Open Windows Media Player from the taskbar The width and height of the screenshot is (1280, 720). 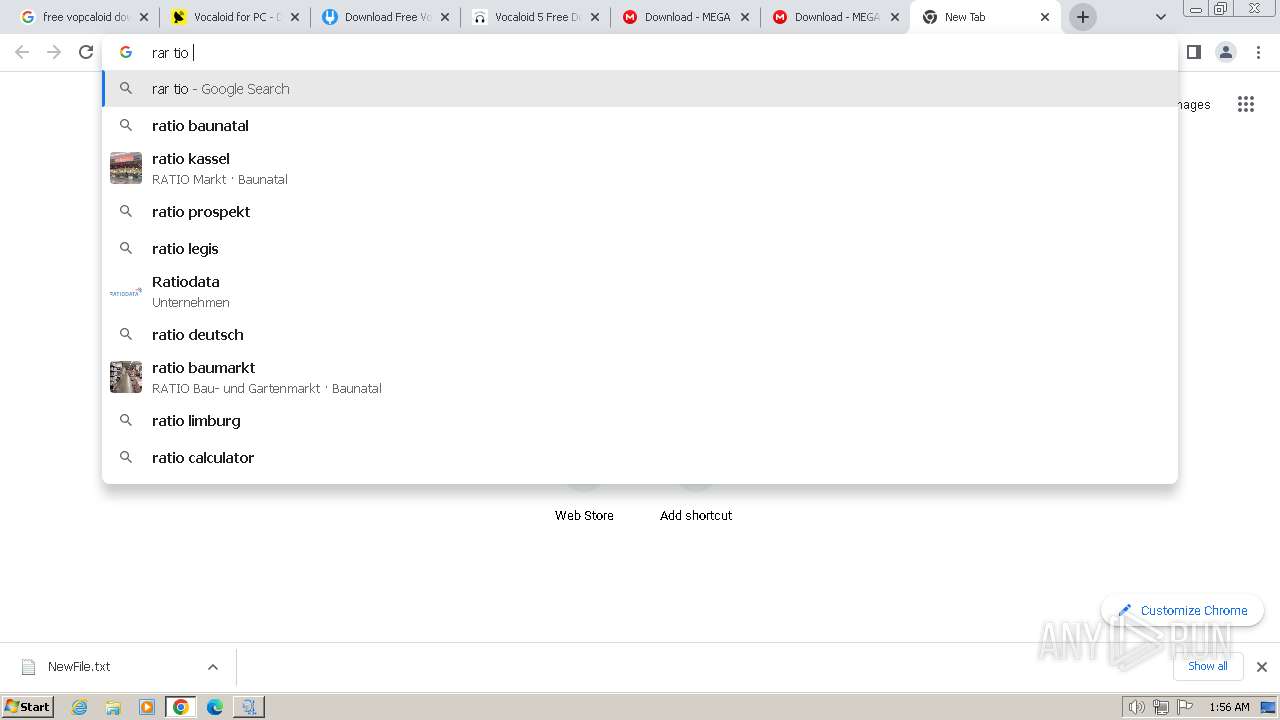coord(147,707)
